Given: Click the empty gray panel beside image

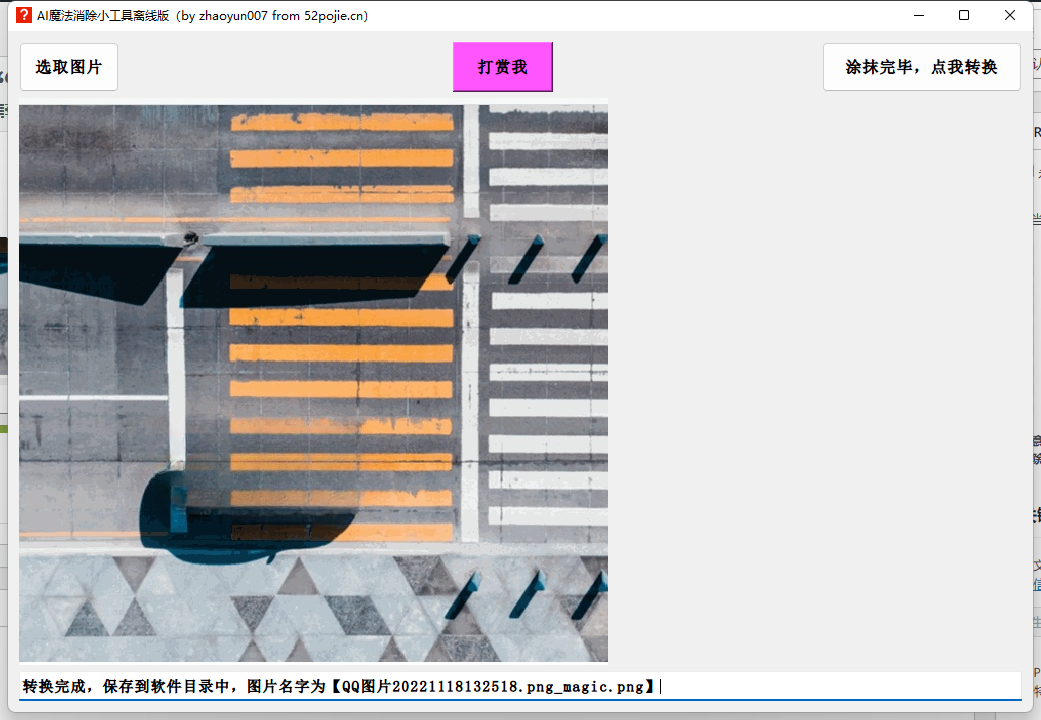Looking at the screenshot, I should pos(810,380).
